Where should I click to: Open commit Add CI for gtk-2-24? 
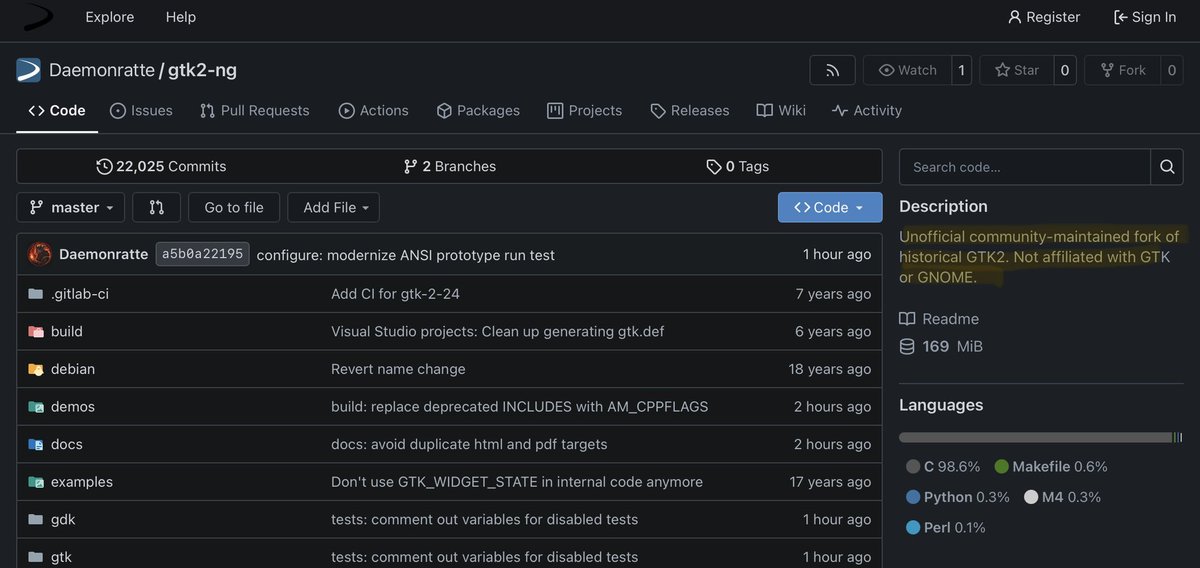[395, 293]
